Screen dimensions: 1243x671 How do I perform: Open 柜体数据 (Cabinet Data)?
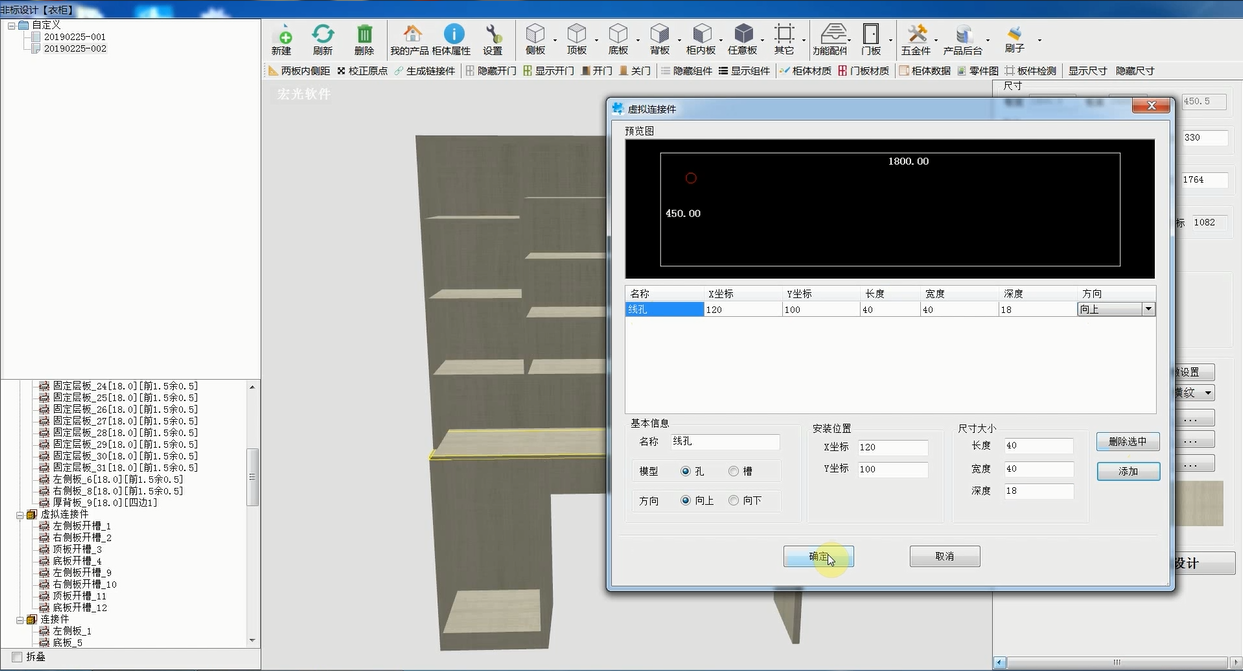coord(925,71)
